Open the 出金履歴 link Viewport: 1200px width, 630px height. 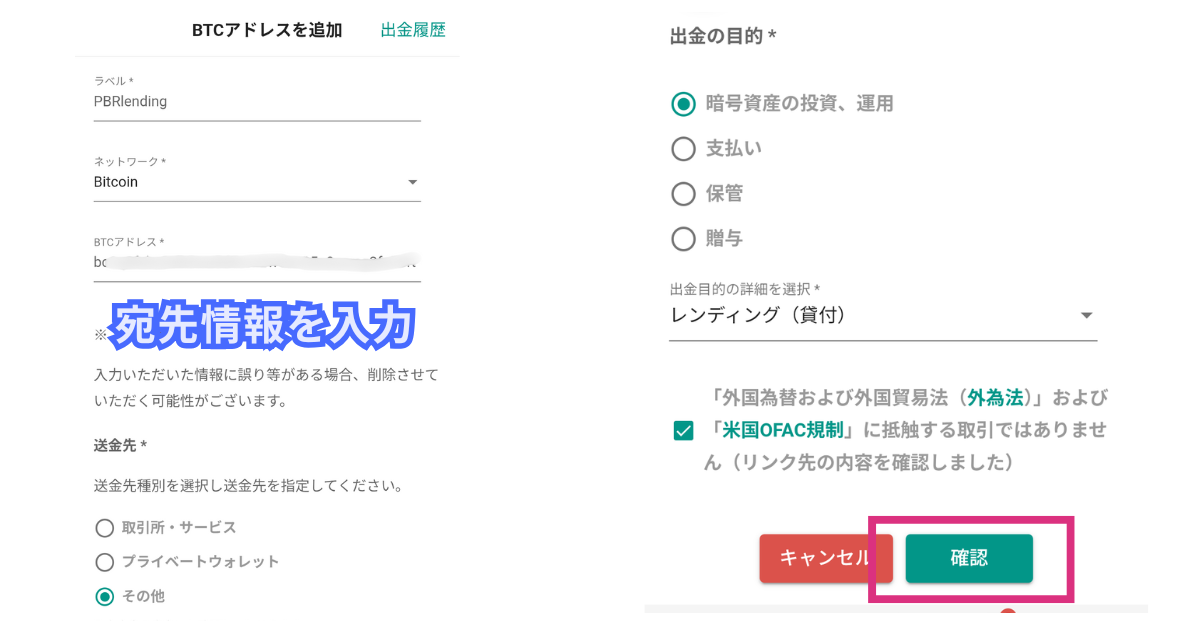413,30
